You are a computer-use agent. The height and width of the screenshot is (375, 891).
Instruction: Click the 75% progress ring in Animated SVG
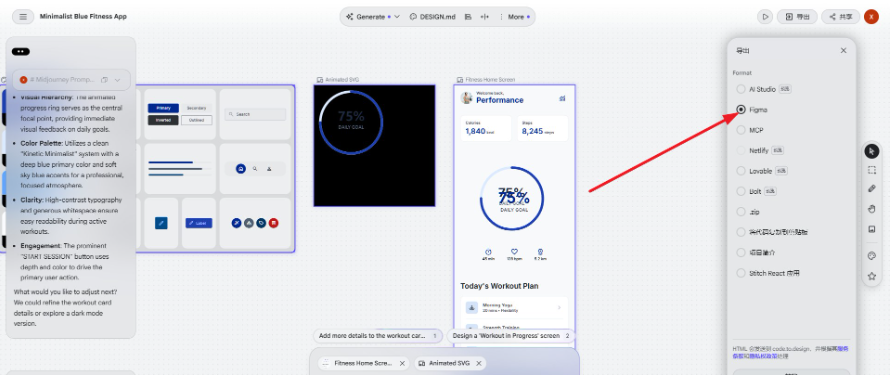[x=351, y=122]
